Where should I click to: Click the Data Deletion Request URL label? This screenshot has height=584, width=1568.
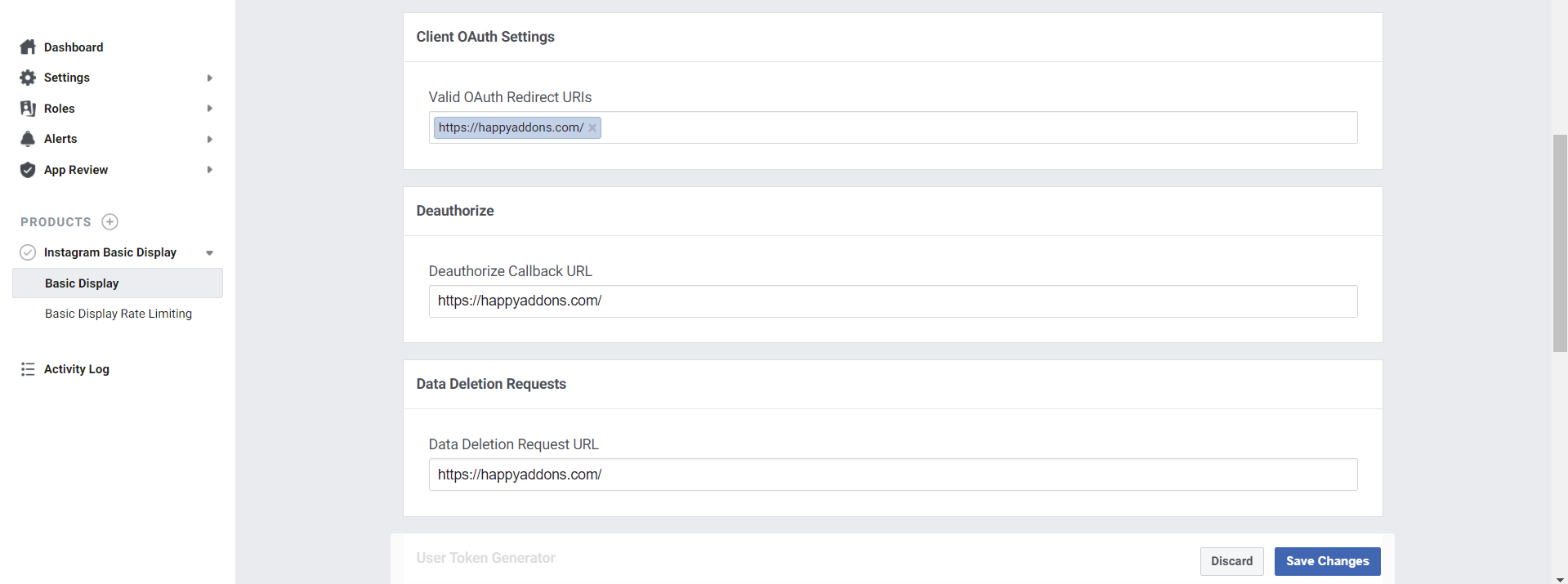click(513, 444)
